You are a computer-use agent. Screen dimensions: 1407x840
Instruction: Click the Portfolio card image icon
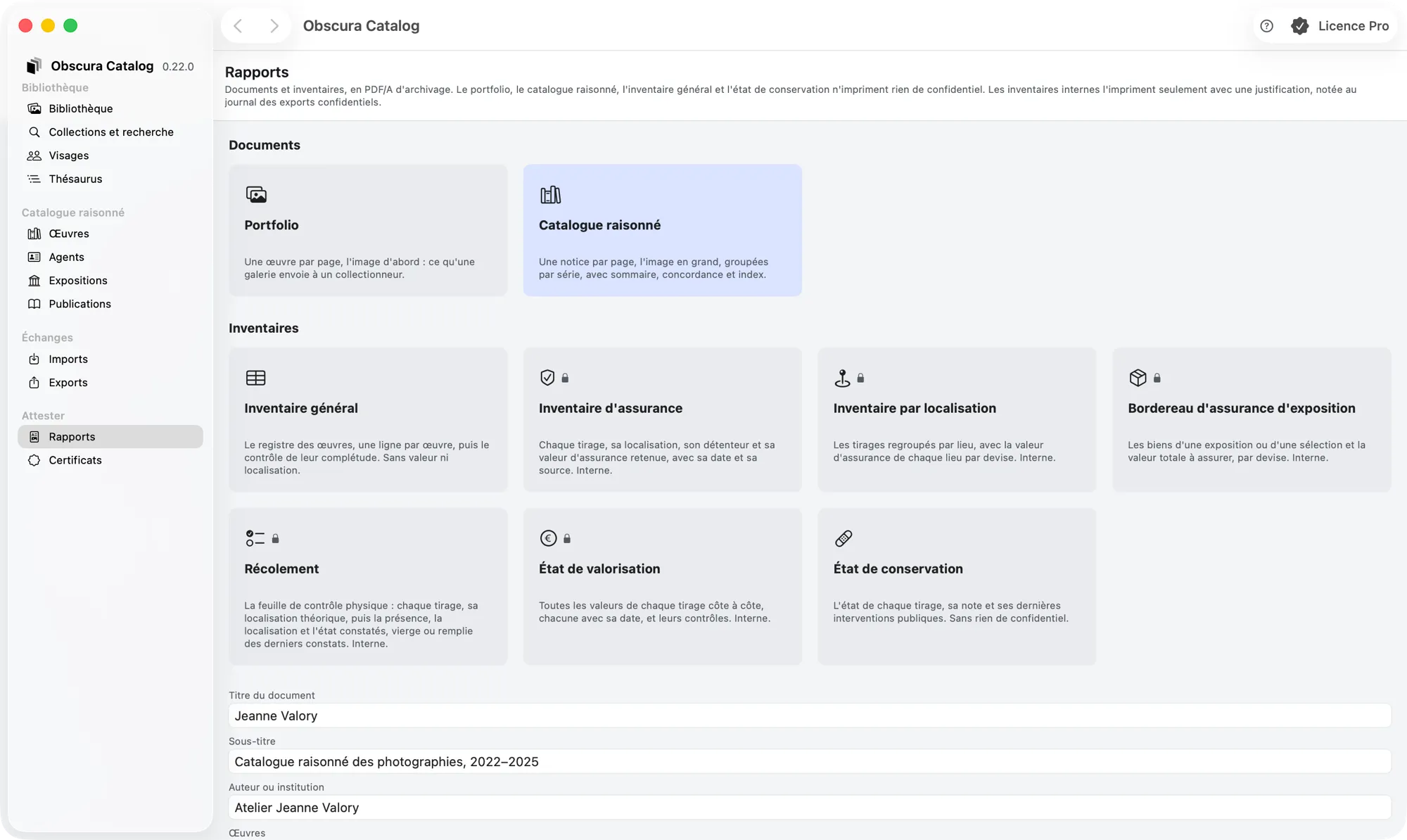pyautogui.click(x=256, y=195)
